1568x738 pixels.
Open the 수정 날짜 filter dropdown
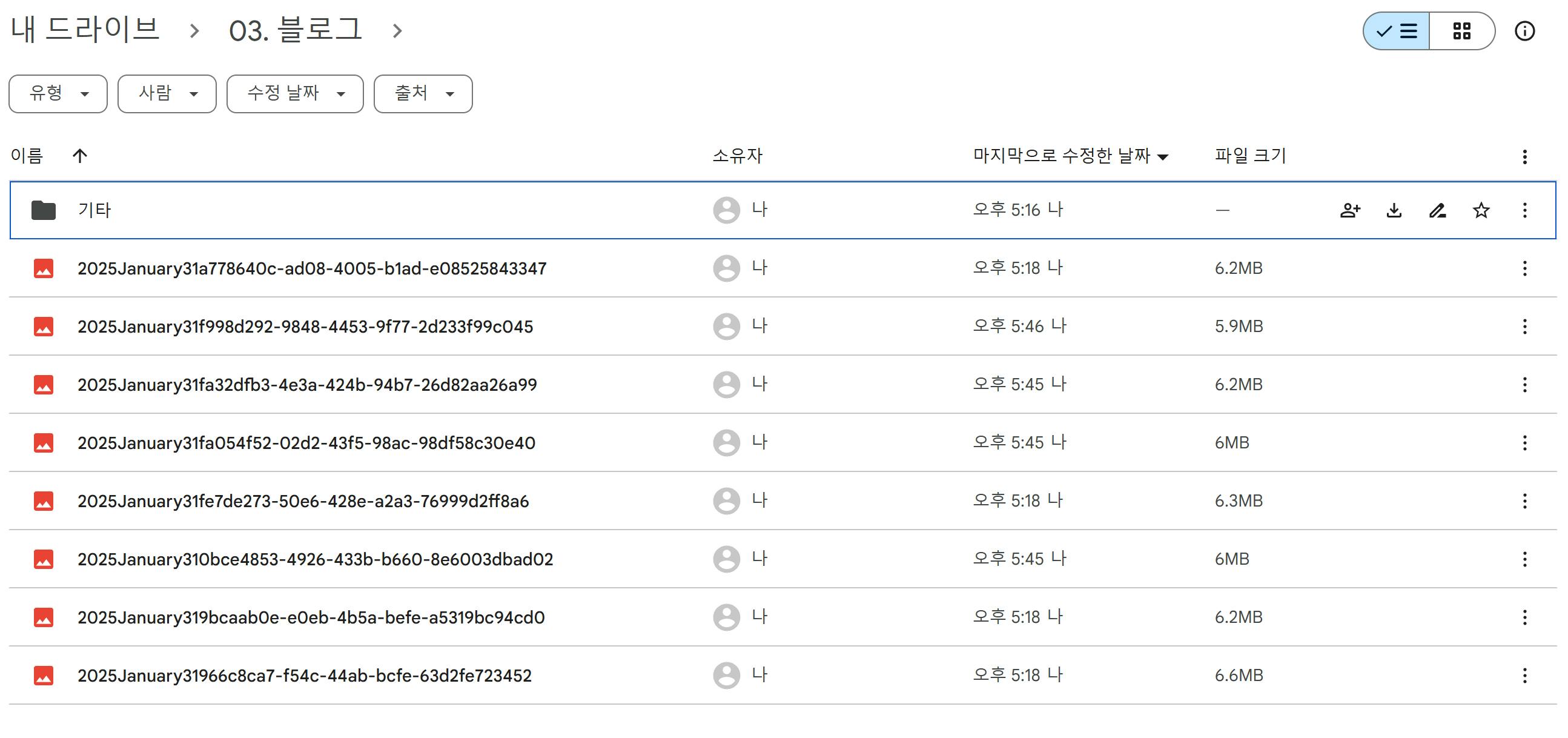pyautogui.click(x=295, y=94)
